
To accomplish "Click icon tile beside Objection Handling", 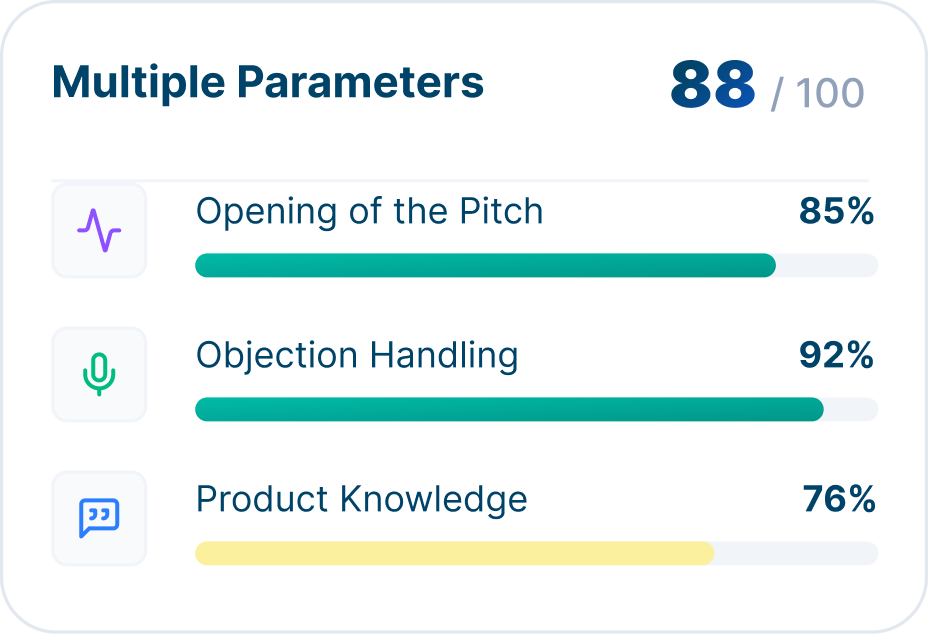I will [x=99, y=374].
